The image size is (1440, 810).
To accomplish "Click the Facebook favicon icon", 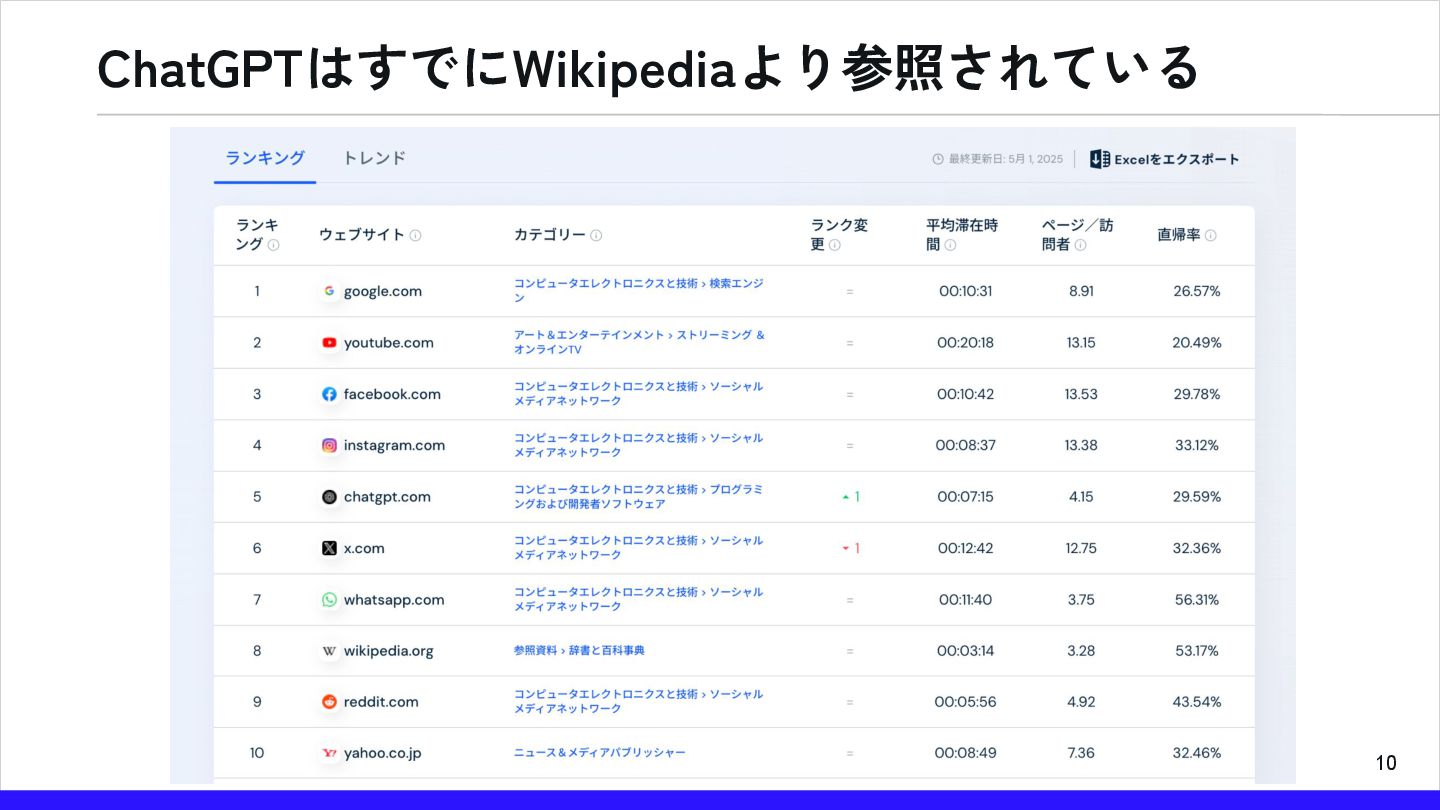I will tap(329, 394).
